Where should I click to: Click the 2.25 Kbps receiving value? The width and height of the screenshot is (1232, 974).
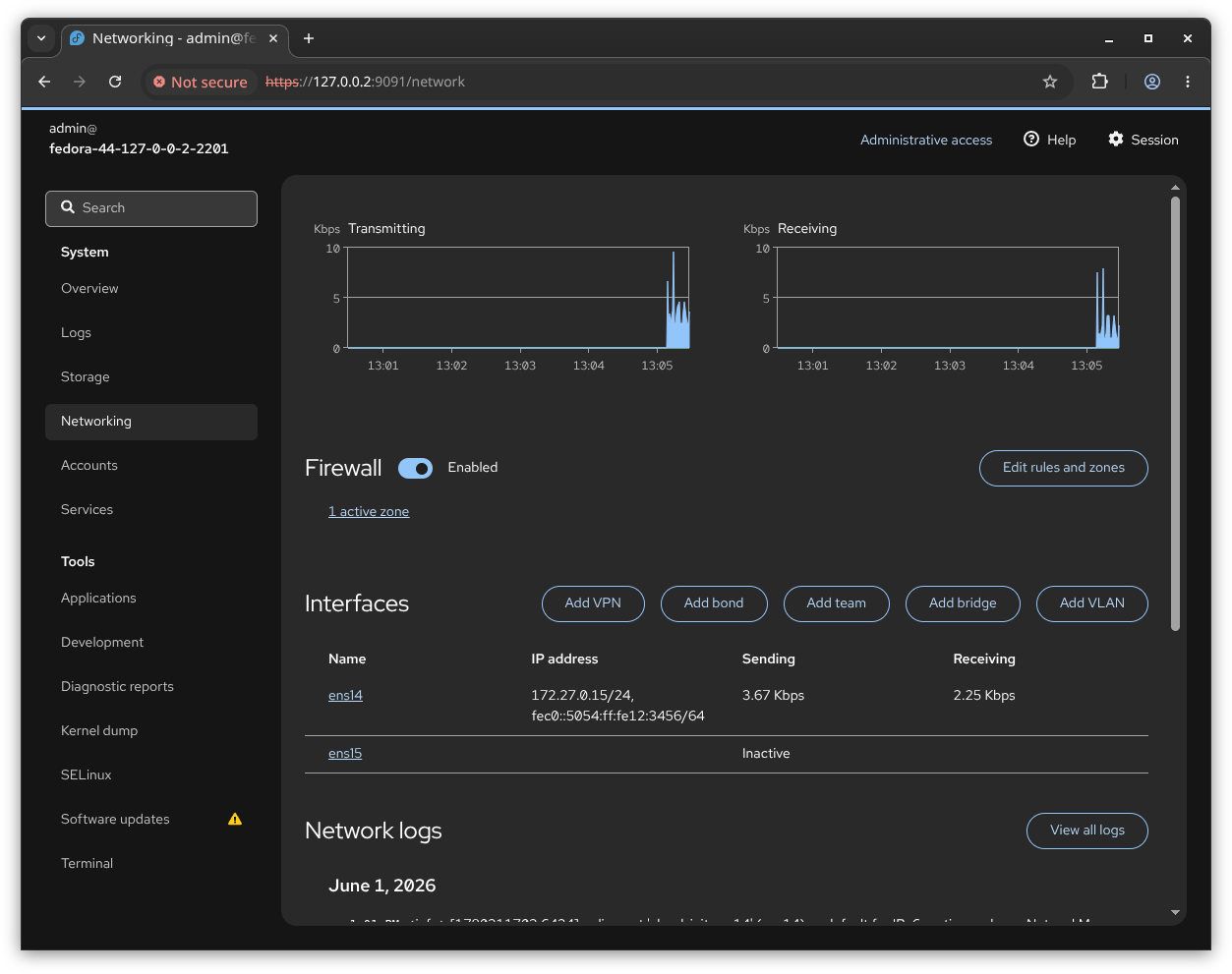coord(984,696)
